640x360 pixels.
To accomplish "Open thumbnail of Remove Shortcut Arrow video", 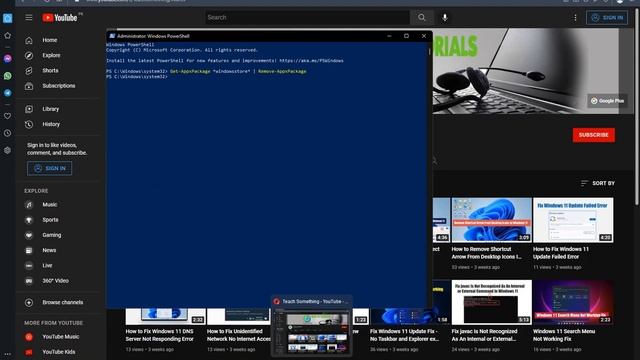I will 491,220.
